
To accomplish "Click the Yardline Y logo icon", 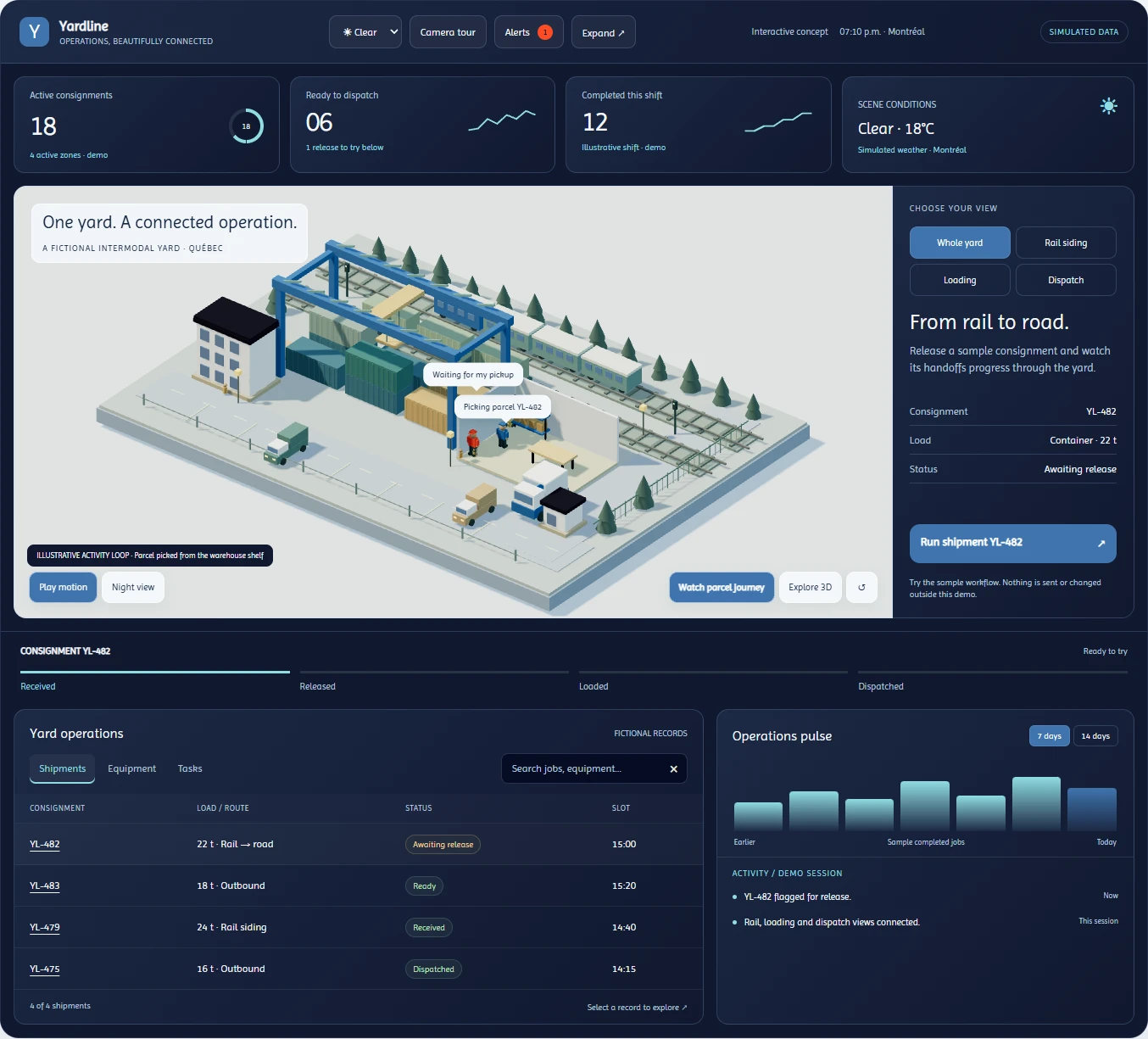I will point(34,32).
